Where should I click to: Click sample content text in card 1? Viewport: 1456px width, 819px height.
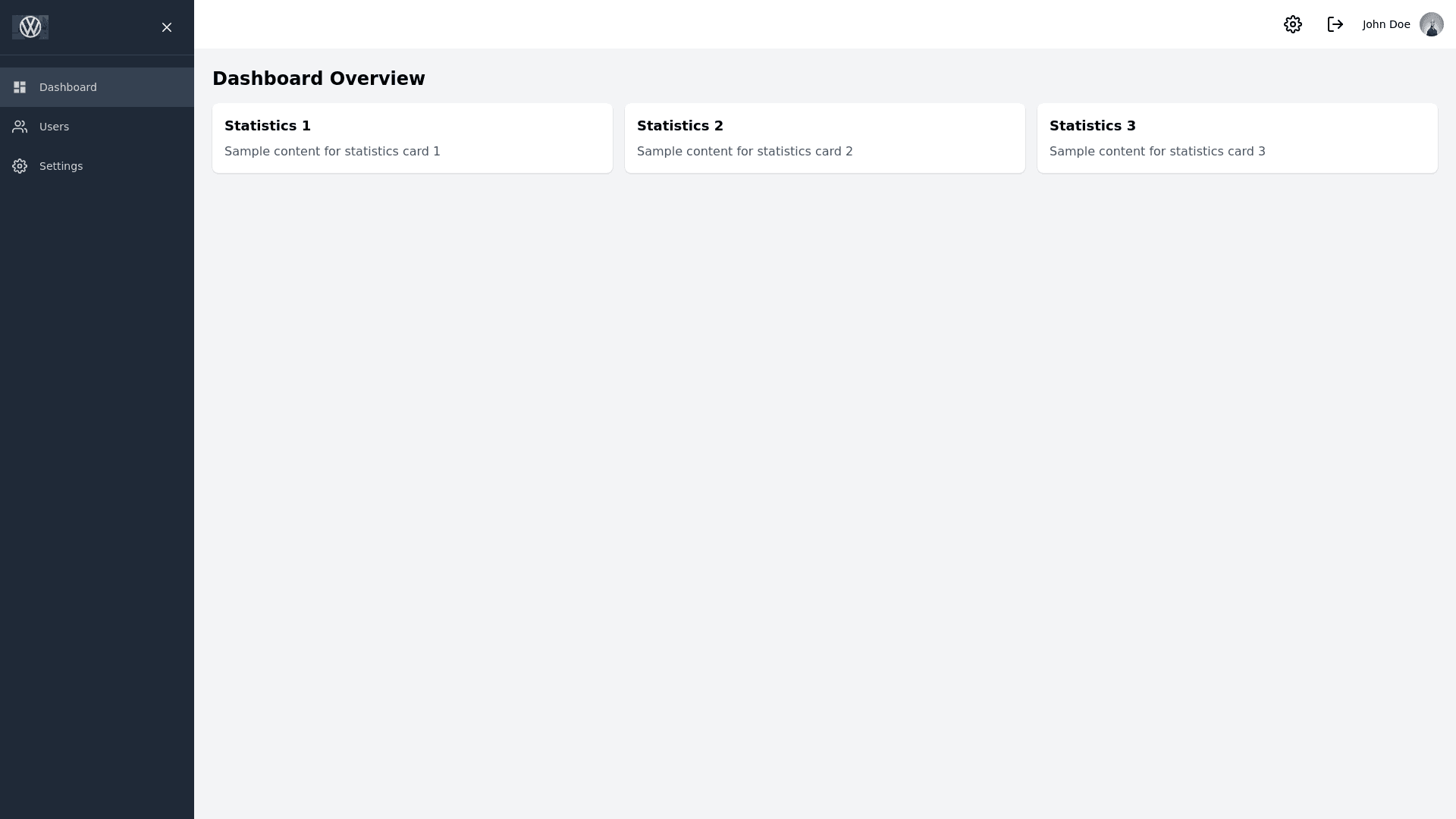pyautogui.click(x=332, y=152)
